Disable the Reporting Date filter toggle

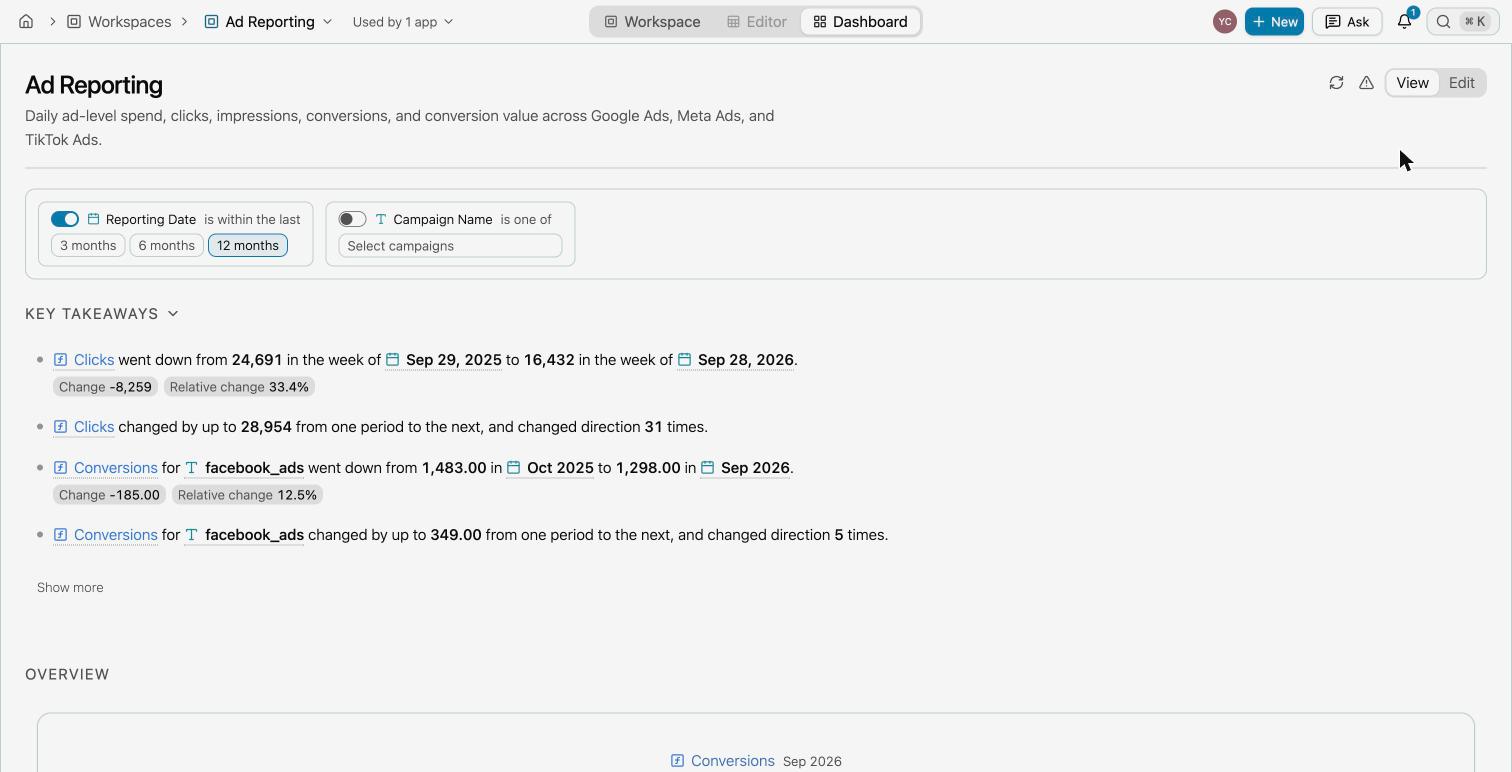pyautogui.click(x=65, y=219)
